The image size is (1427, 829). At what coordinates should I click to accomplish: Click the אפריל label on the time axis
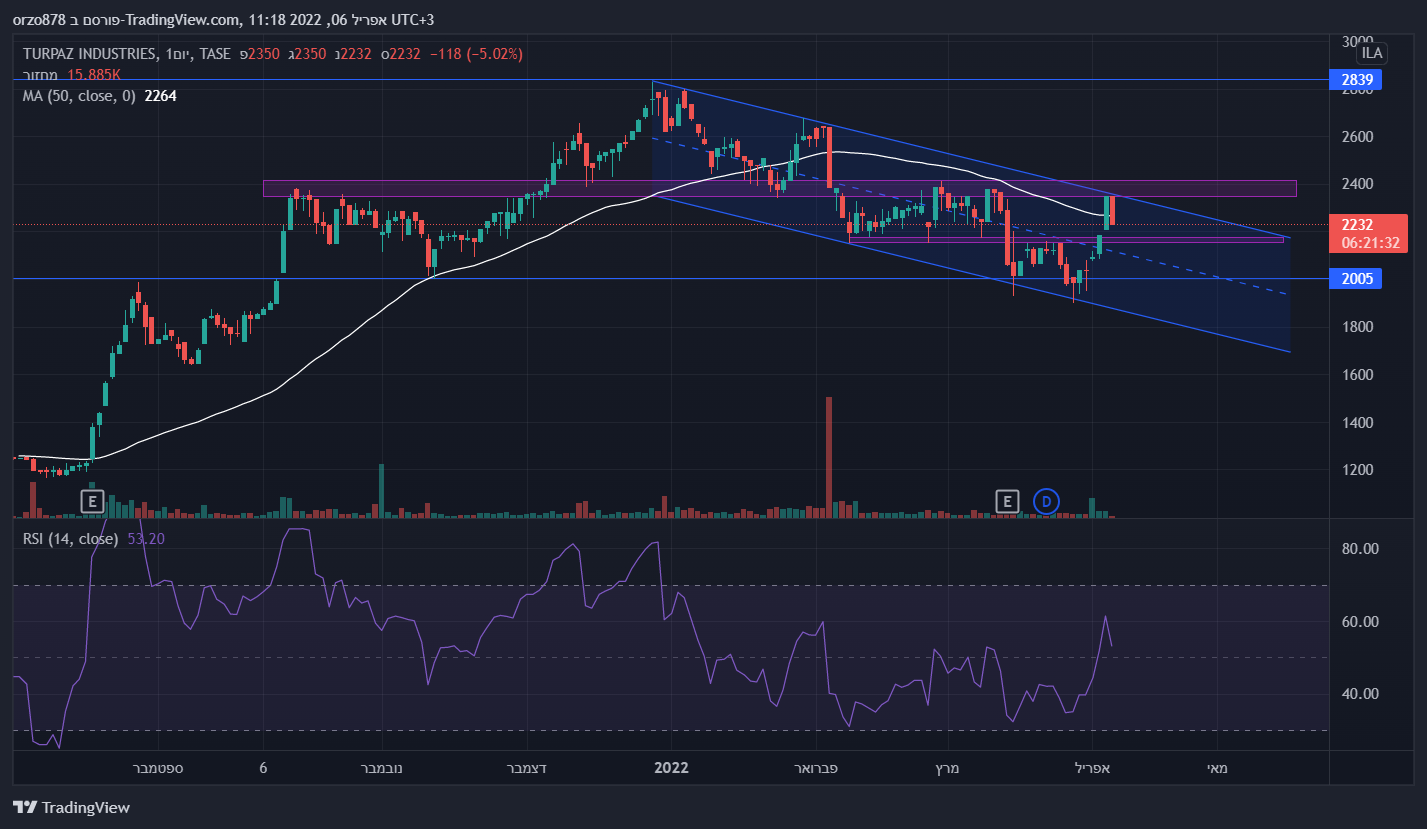(x=1093, y=768)
